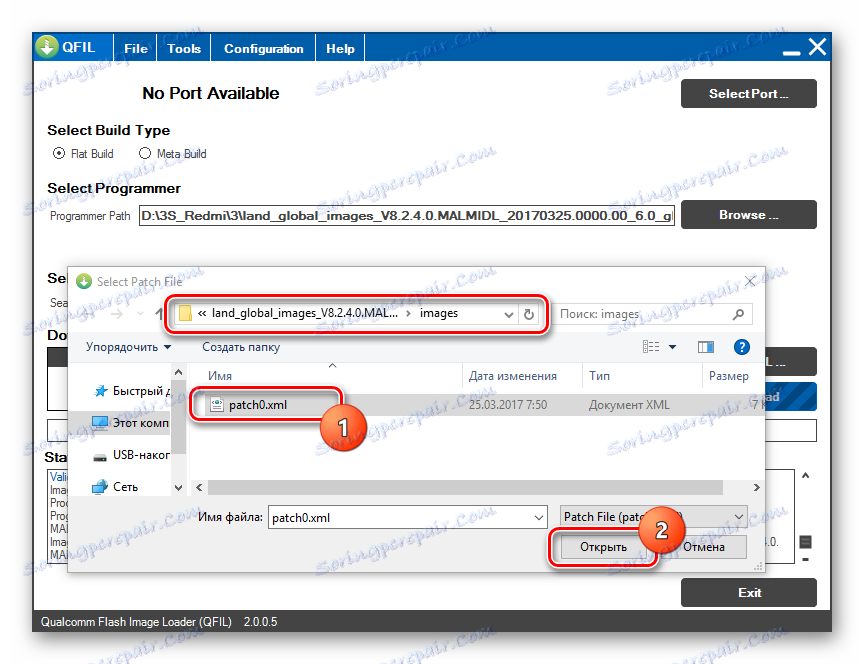Image resolution: width=864 pixels, height=664 pixels.
Task: Open the Configuration menu
Action: [263, 48]
